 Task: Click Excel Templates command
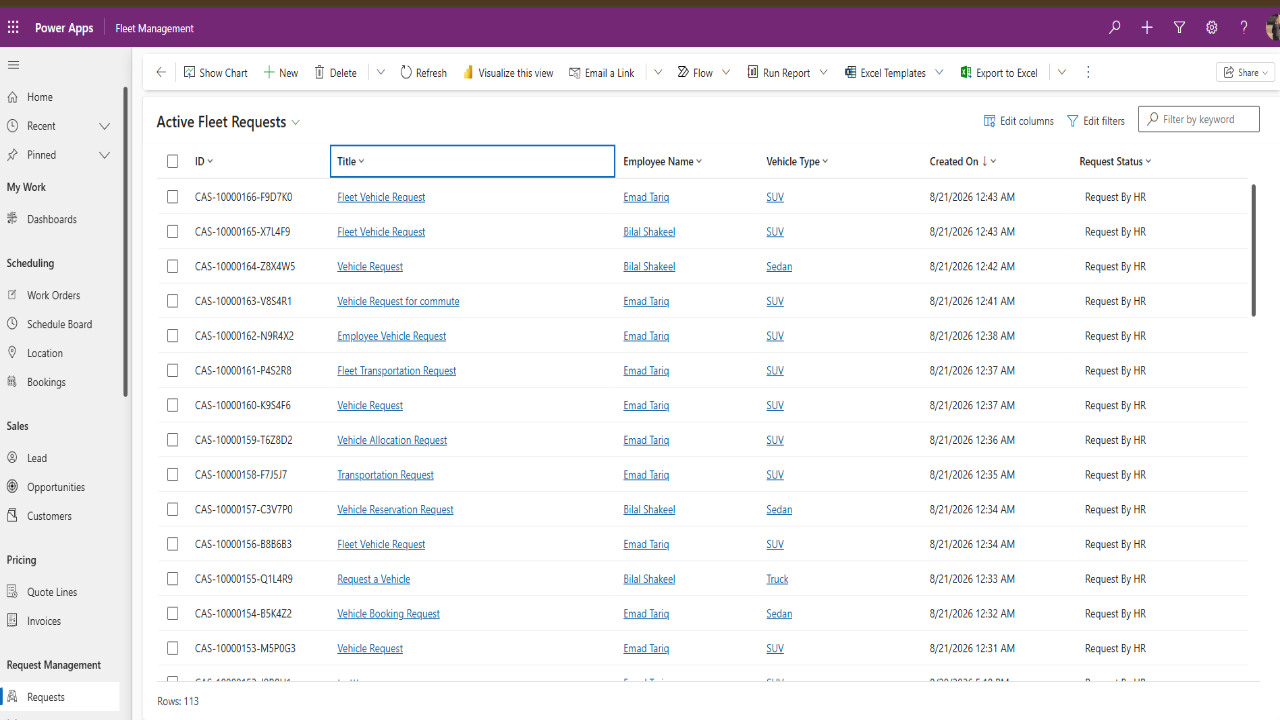tap(885, 73)
